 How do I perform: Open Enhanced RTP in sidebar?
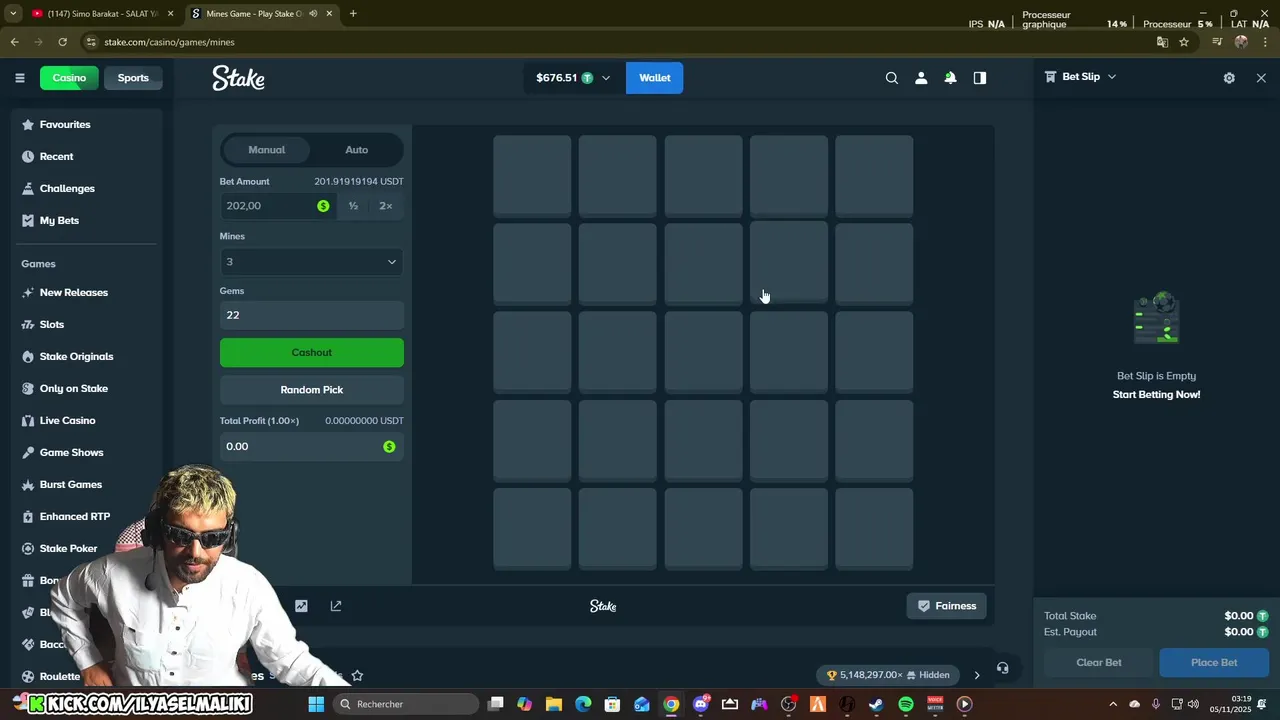pos(74,517)
